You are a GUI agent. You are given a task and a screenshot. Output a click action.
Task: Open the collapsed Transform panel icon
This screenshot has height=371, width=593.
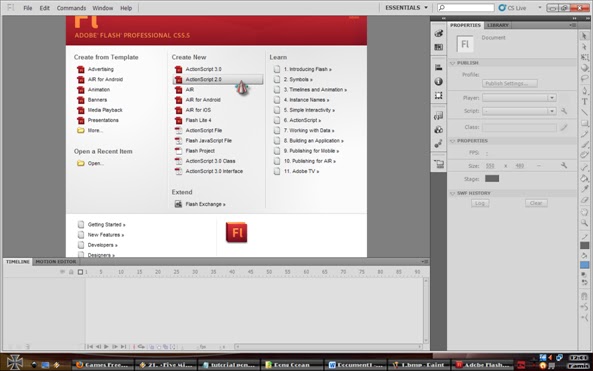[x=439, y=95]
